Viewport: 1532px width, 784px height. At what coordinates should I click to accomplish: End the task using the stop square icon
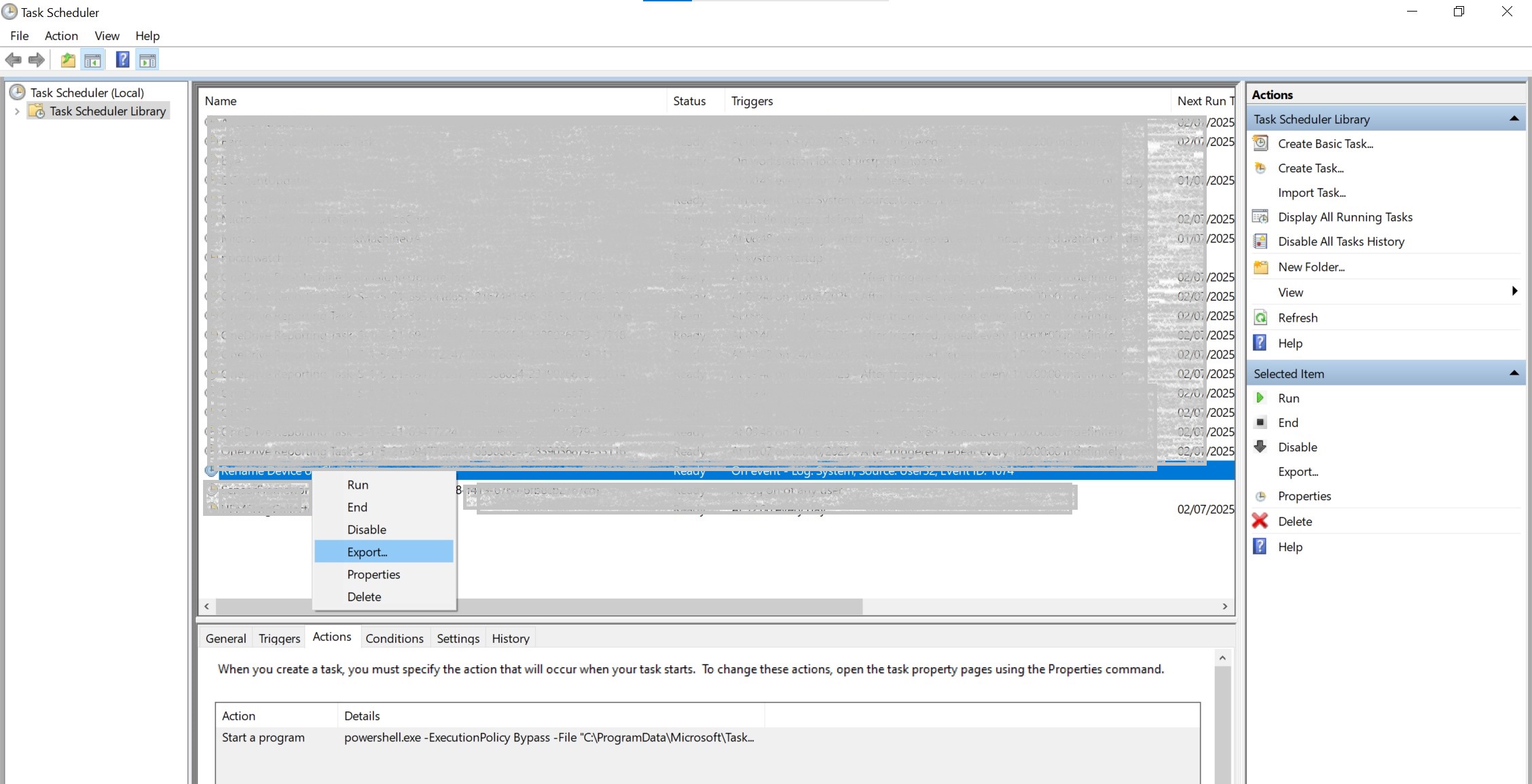pyautogui.click(x=1261, y=422)
